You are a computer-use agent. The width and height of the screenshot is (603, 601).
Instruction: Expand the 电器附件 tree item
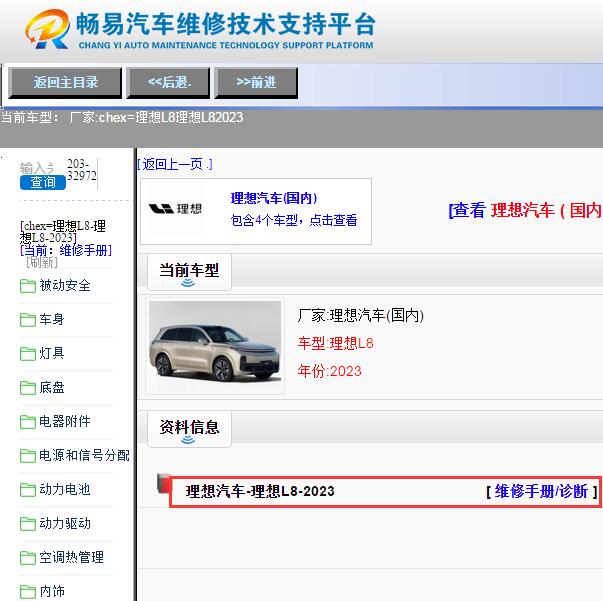65,421
